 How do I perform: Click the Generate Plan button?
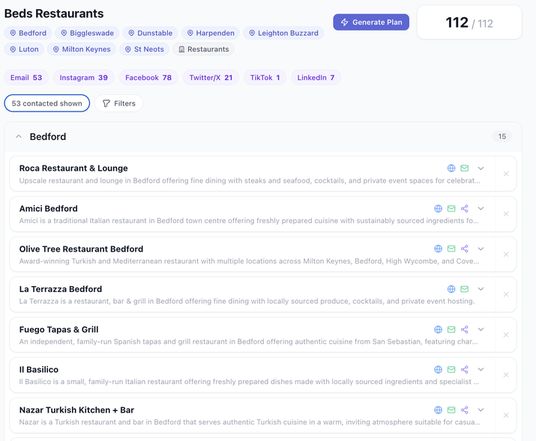[371, 22]
